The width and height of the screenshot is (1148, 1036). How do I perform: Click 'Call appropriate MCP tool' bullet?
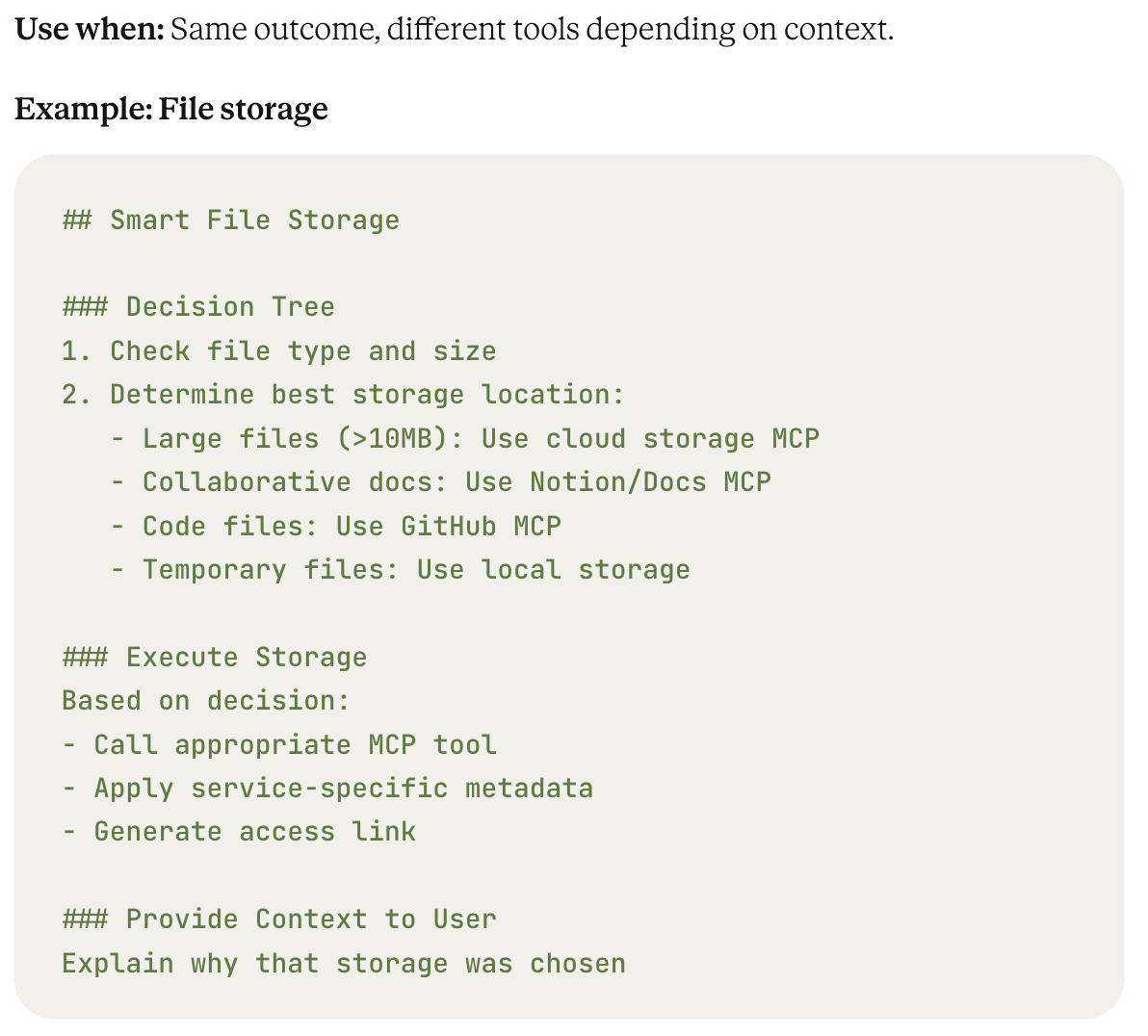point(279,744)
